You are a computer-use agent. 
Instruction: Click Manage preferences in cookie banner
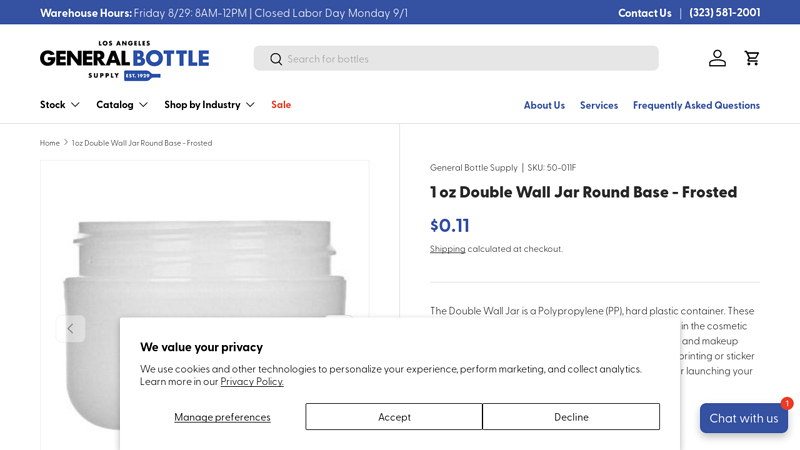[x=222, y=417]
